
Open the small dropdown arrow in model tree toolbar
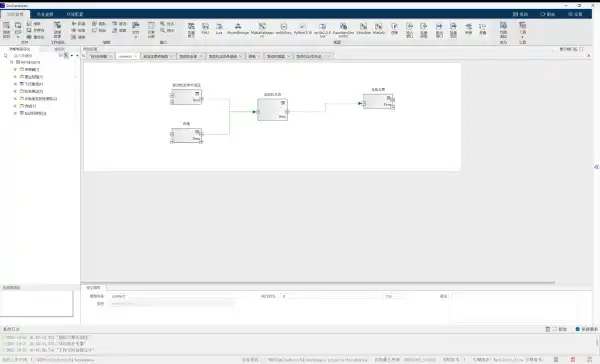pos(72,56)
